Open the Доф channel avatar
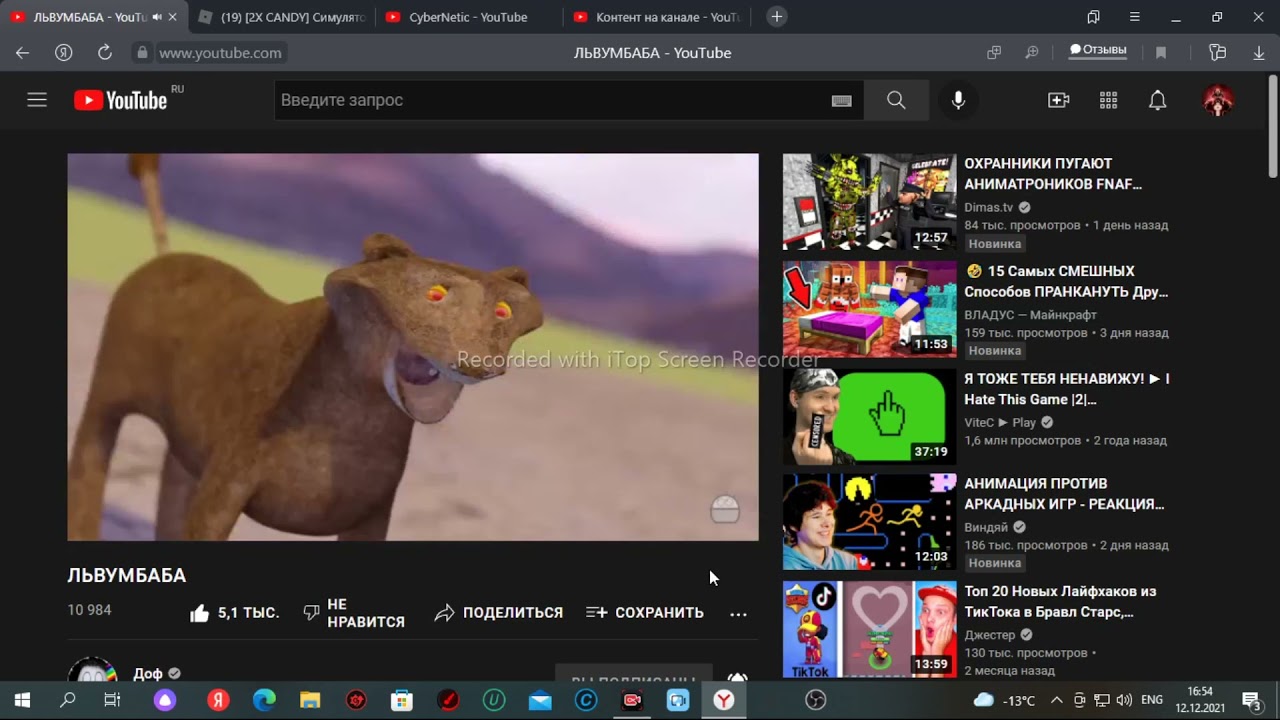The height and width of the screenshot is (720, 1280). point(92,672)
